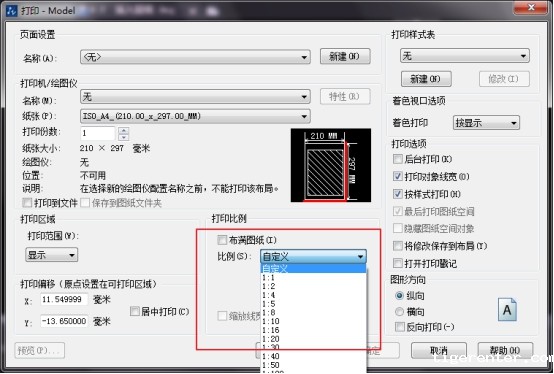Toggle 后台打印 checkbox
Image resolution: width=554 pixels, height=374 pixels.
[397, 159]
